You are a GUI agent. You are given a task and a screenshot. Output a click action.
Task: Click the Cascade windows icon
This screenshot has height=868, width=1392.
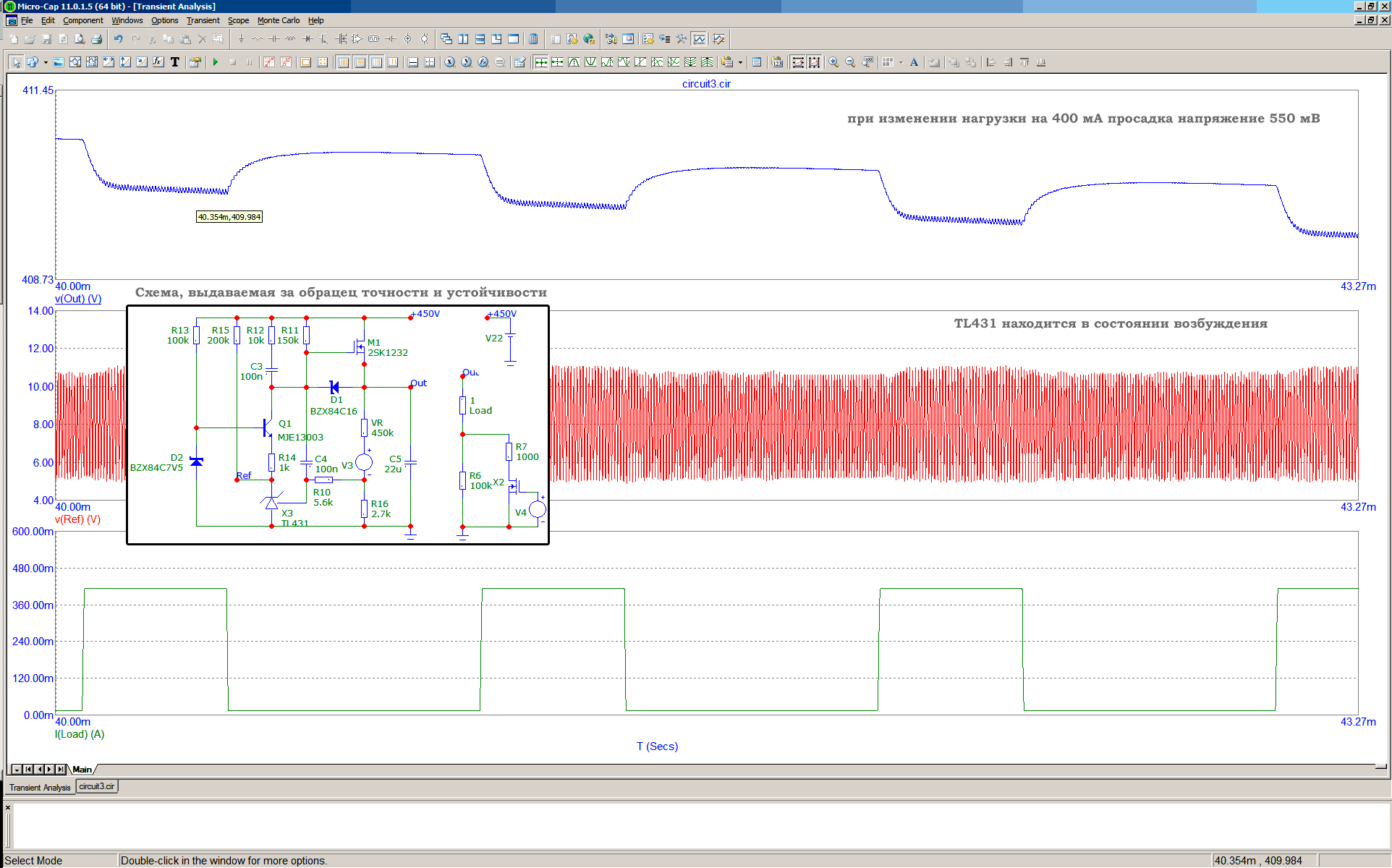(x=446, y=39)
